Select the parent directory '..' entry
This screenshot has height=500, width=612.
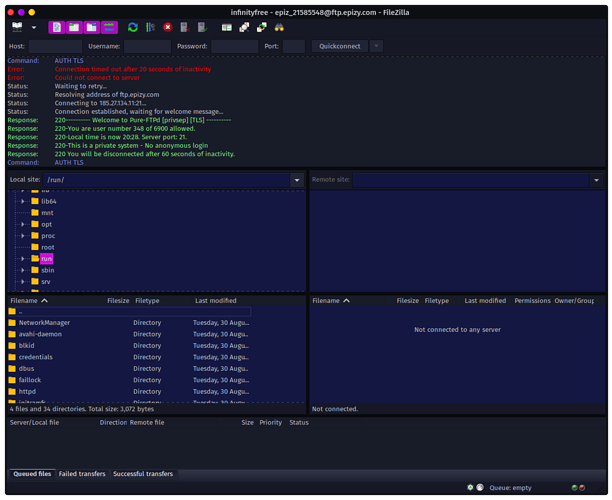tap(129, 311)
